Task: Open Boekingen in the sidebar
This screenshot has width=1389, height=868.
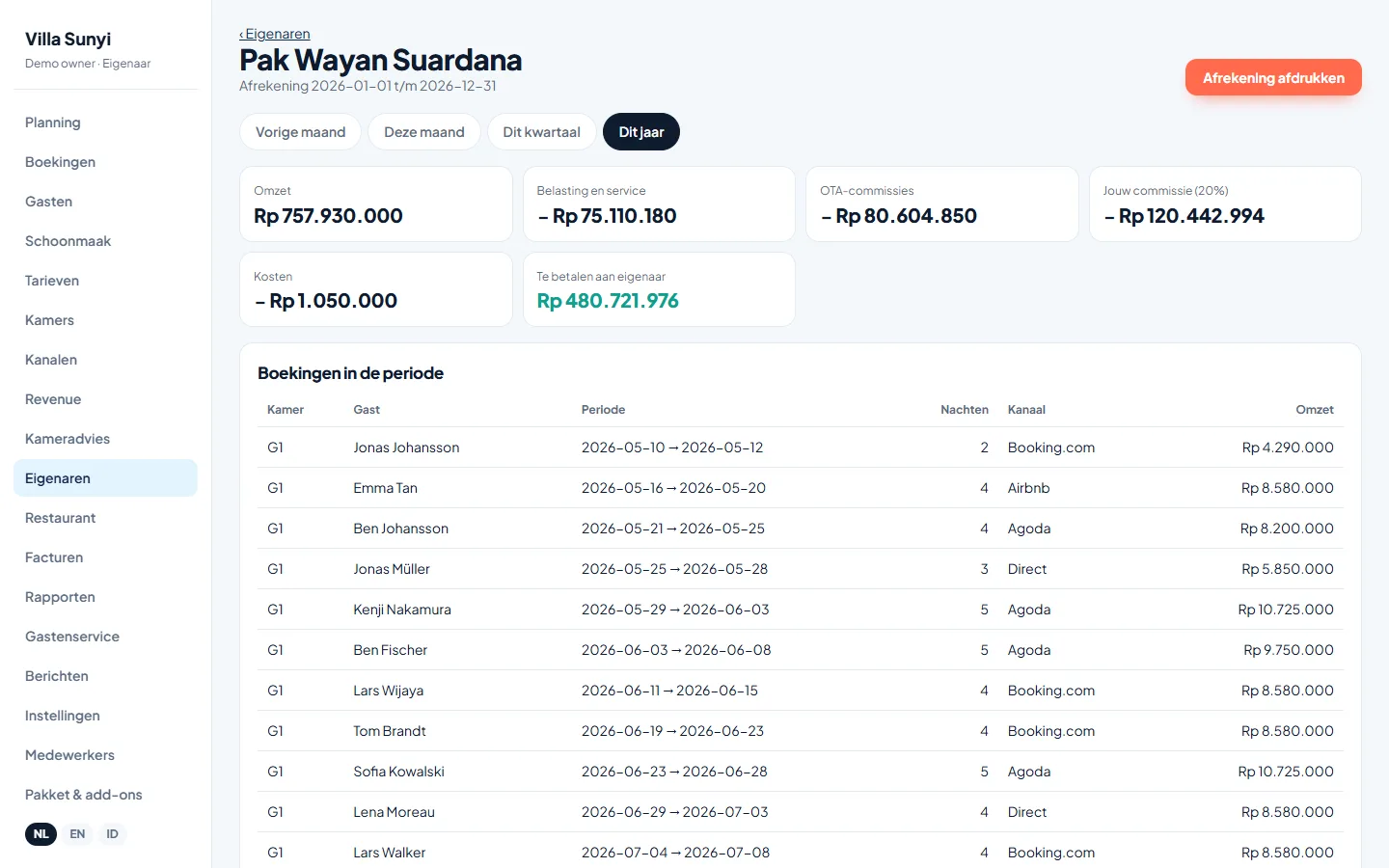Action: coord(105,162)
